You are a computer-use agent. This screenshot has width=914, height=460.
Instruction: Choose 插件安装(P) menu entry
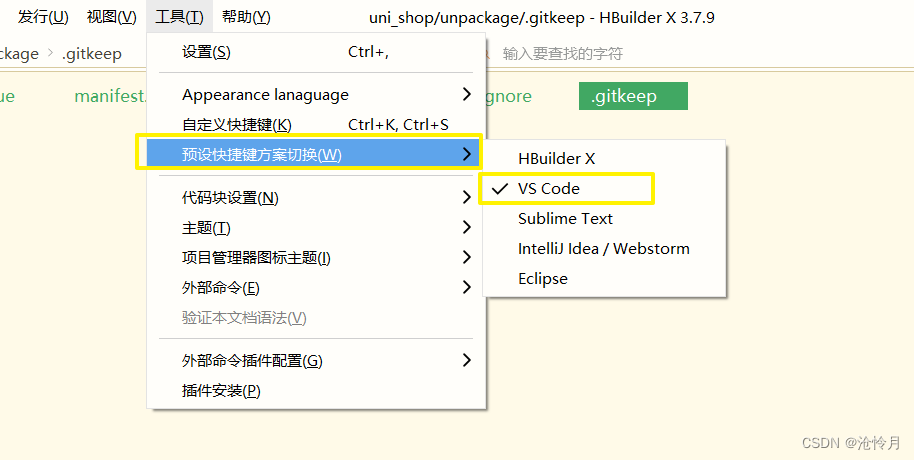[x=316, y=391]
